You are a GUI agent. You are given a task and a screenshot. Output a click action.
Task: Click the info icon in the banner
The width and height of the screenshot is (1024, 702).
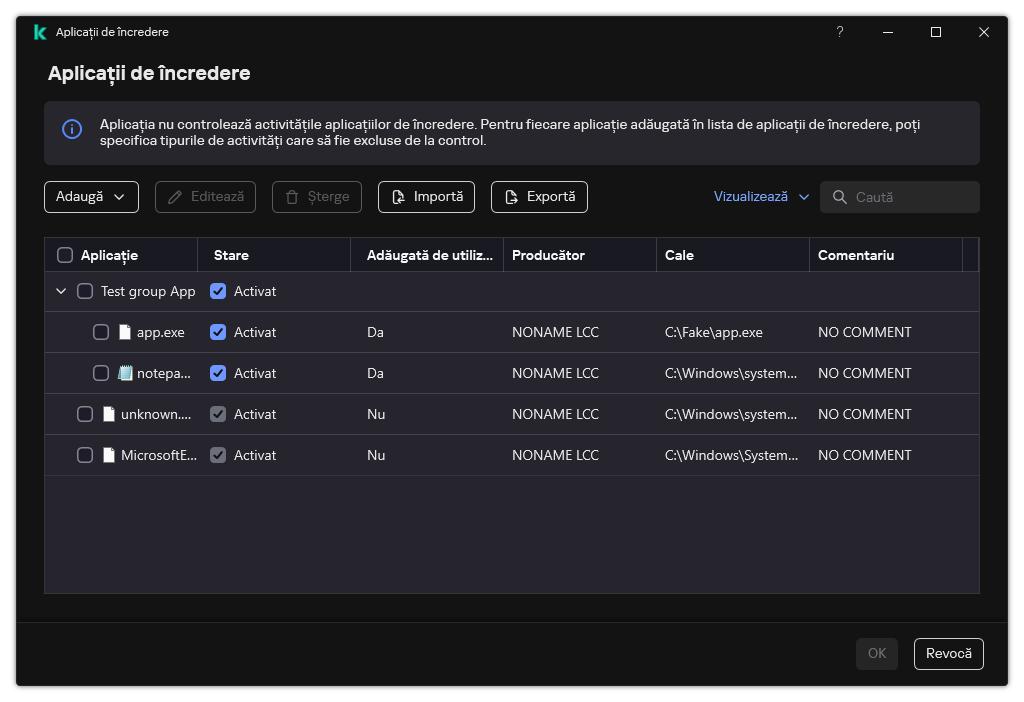[72, 129]
